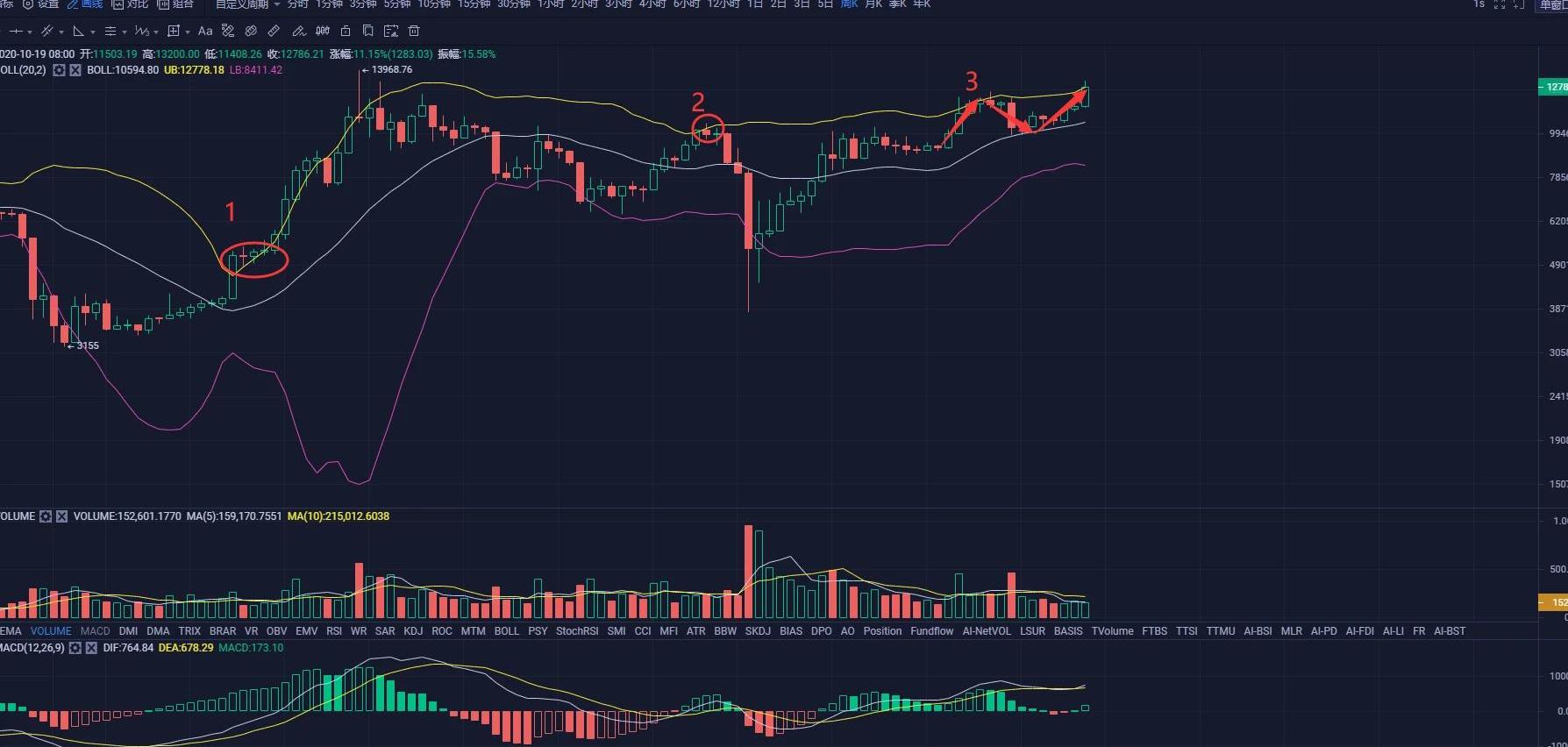Click the fullscreen chart icon
The height and width of the screenshot is (747, 1568).
point(1500,4)
